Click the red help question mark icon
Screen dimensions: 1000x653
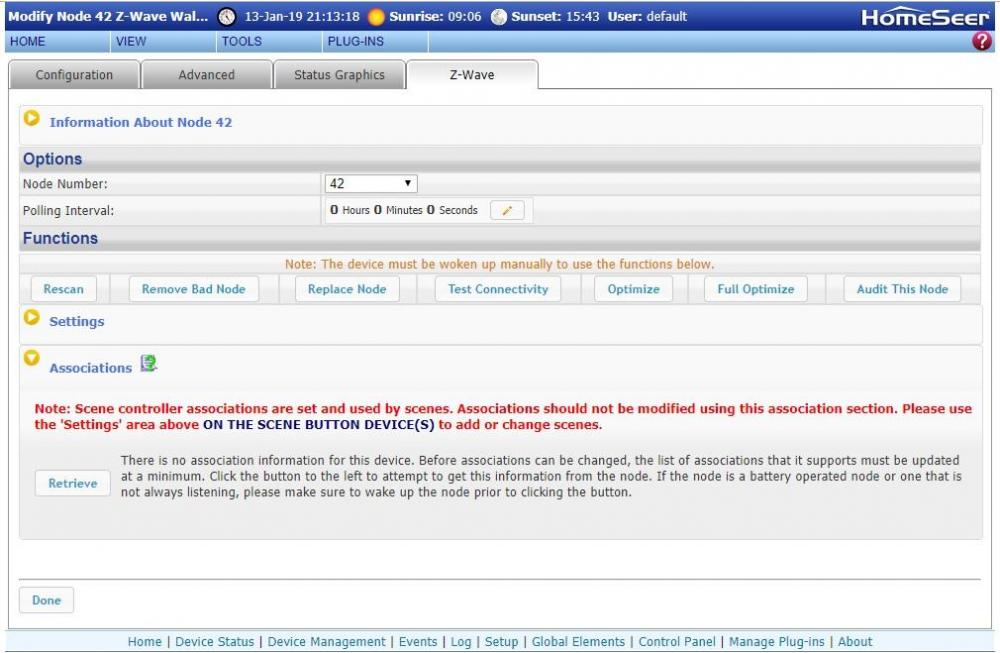tap(982, 42)
